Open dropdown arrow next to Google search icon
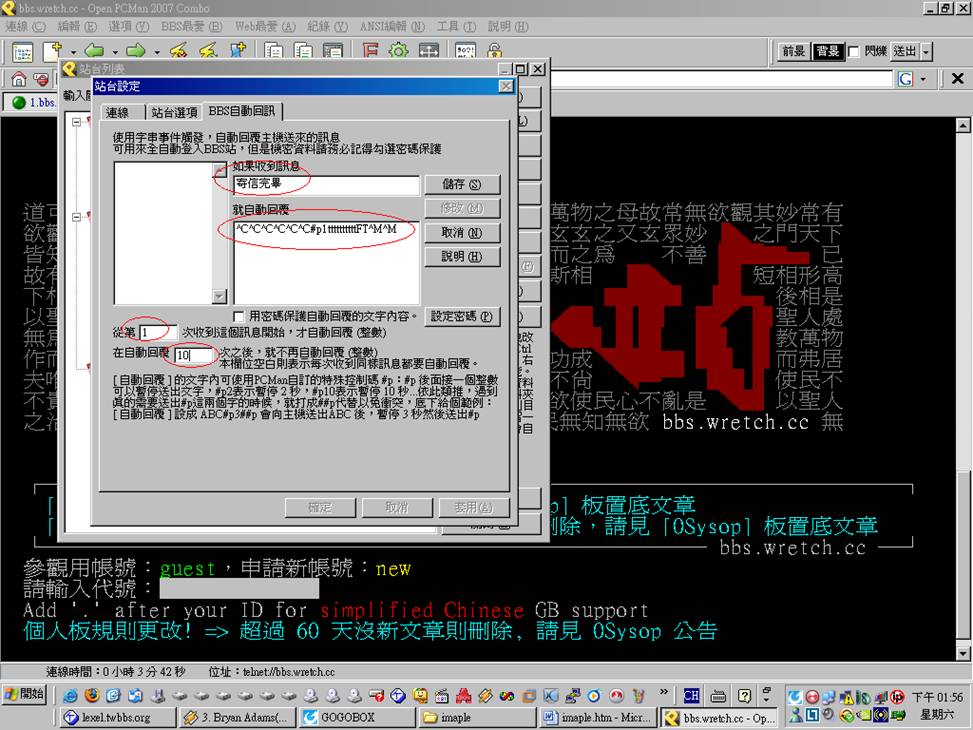 pos(922,79)
